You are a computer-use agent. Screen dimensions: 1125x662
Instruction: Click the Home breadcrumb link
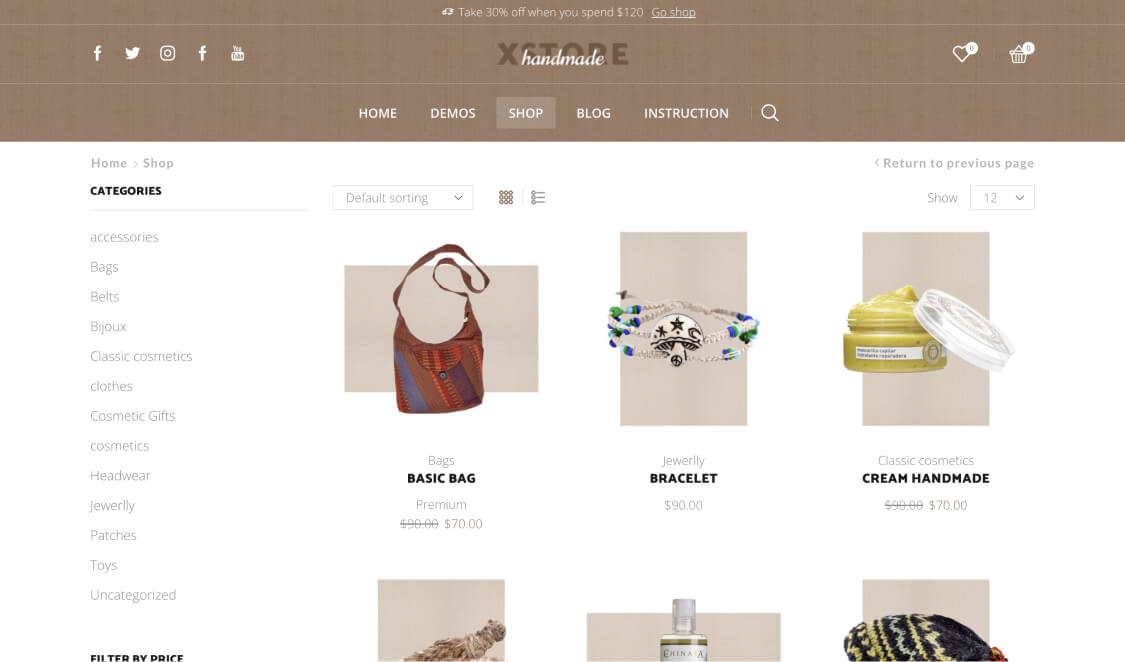[109, 163]
